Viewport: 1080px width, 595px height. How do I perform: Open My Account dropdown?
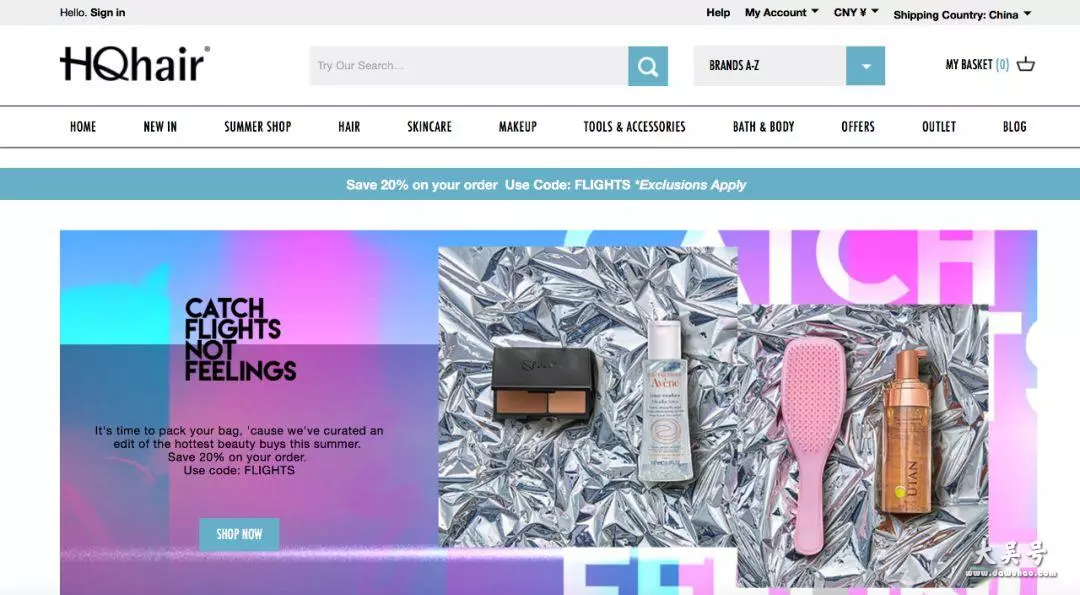(781, 12)
